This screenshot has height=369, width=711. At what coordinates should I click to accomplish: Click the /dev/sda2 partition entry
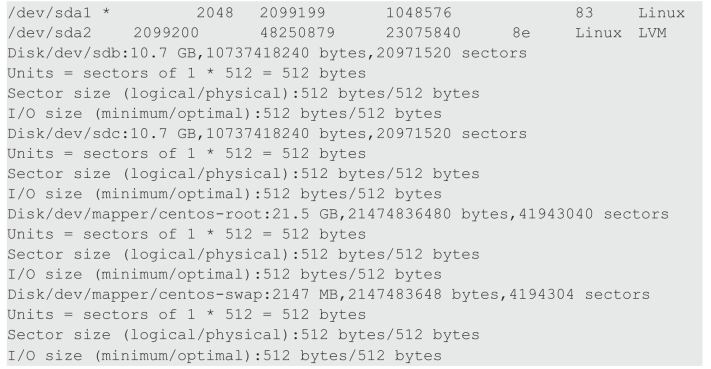[x=337, y=33]
